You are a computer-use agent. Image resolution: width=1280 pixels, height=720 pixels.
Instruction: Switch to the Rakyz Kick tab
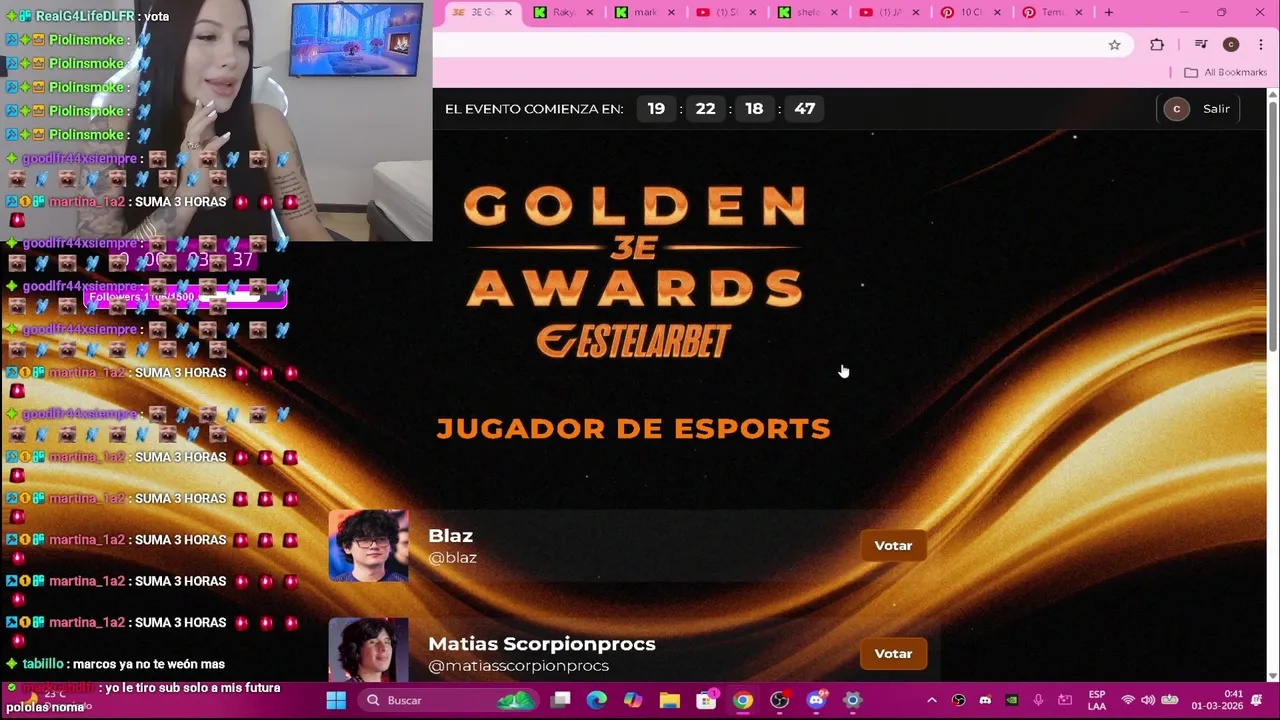coord(563,12)
